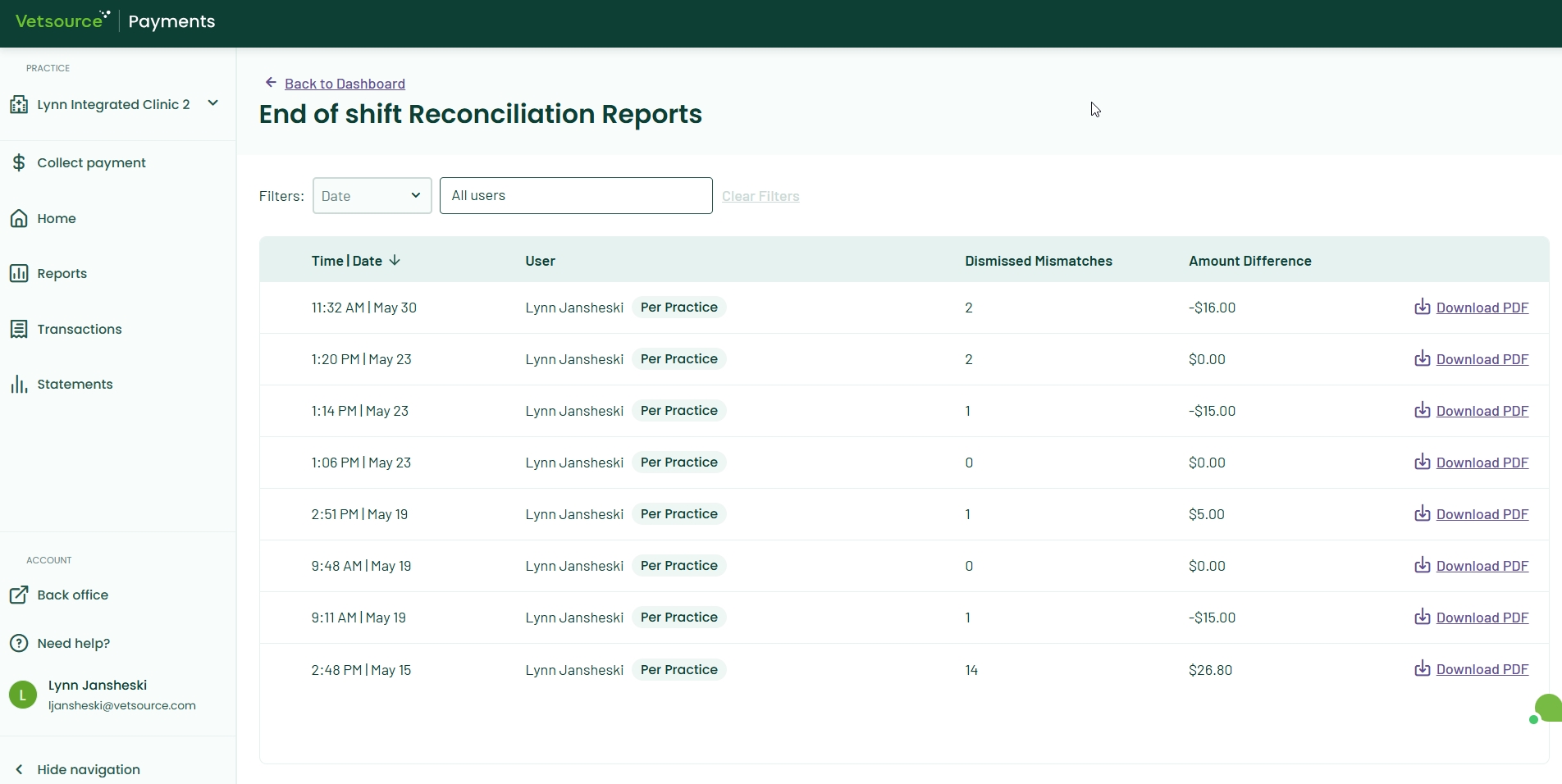Click the -$16.00 amount difference
Viewport: 1562px width, 784px height.
1212,308
